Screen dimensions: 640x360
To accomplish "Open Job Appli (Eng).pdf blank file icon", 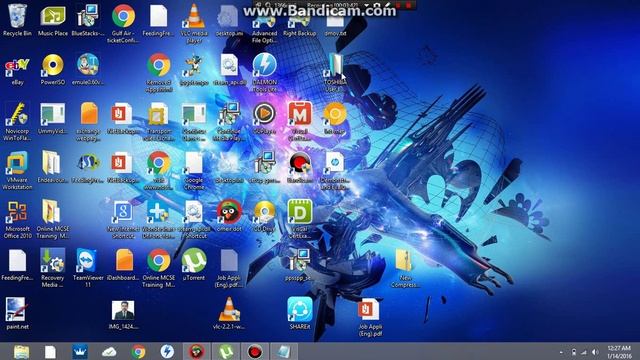I will (229, 260).
